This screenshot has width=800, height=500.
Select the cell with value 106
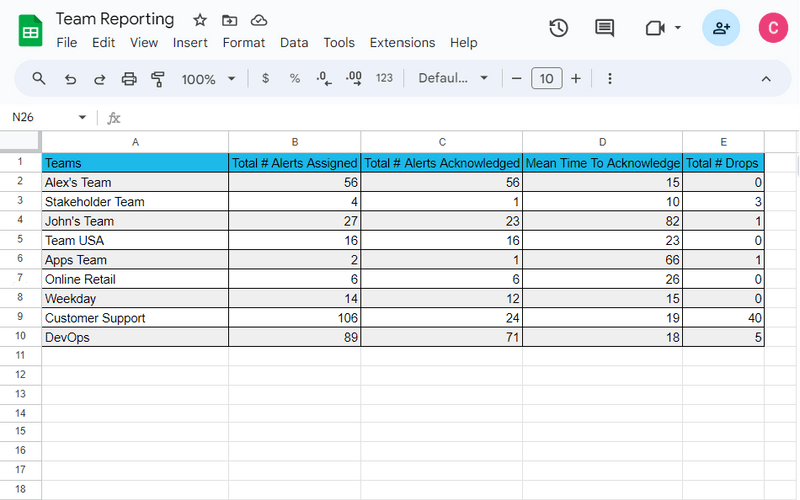tap(295, 318)
